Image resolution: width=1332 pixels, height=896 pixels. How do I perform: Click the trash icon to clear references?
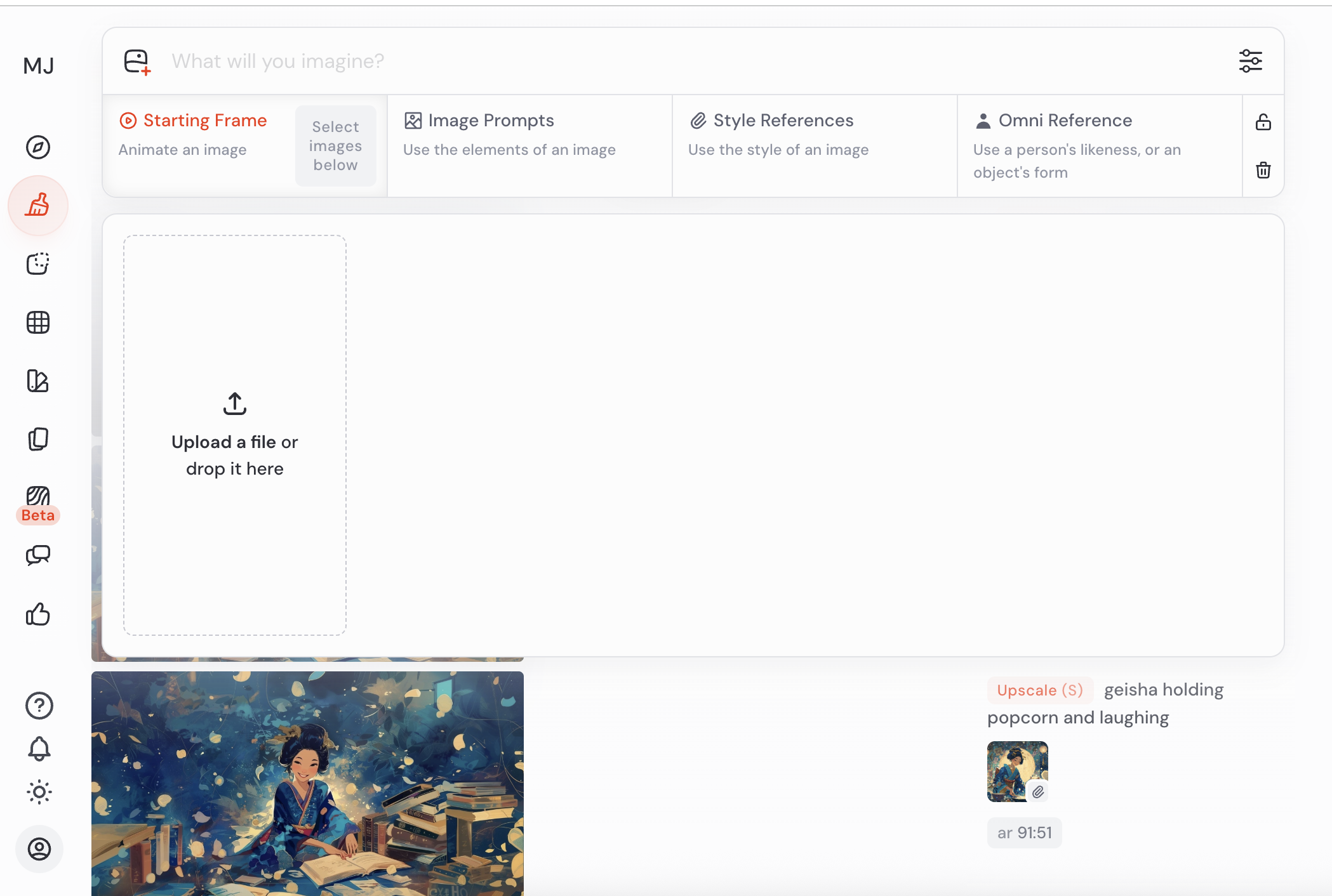[x=1263, y=170]
